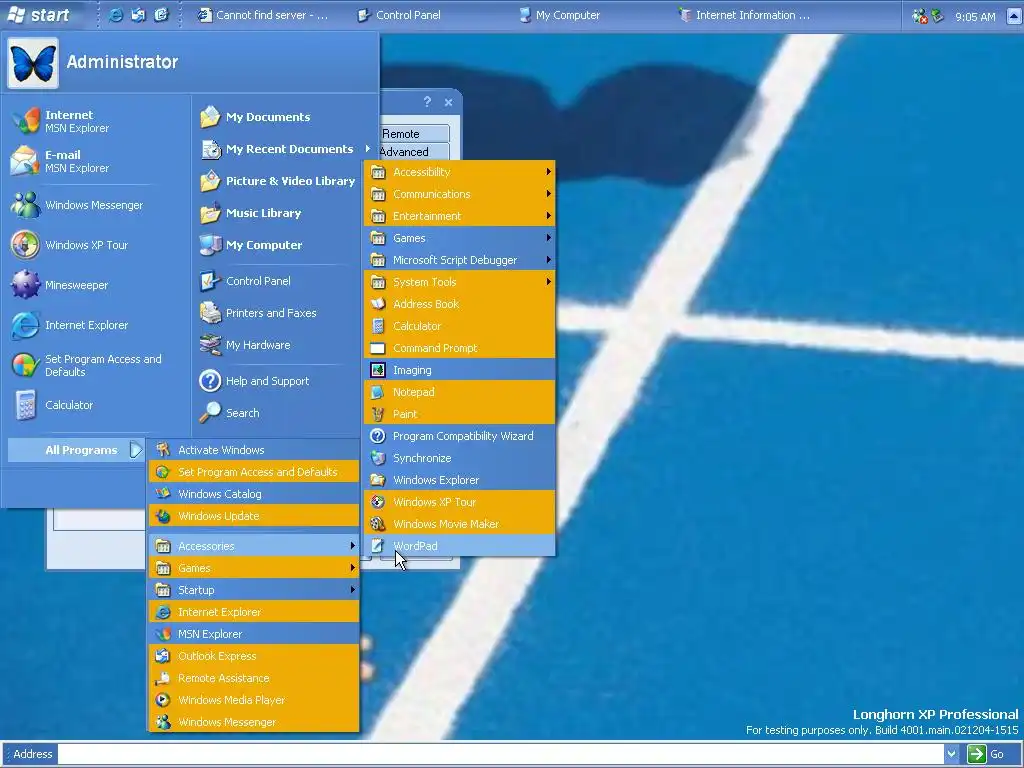Click the All Programs button
Screen dimensions: 1024x768
pyautogui.click(x=76, y=450)
